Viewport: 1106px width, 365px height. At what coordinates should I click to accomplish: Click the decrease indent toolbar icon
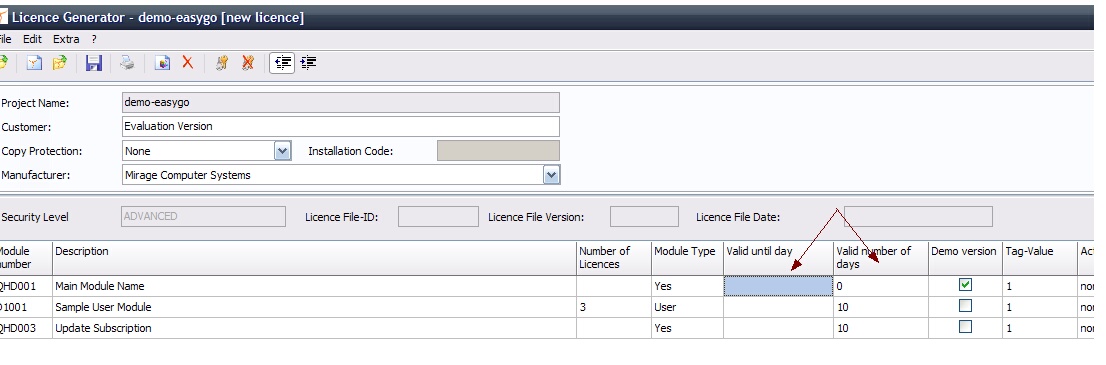(282, 63)
